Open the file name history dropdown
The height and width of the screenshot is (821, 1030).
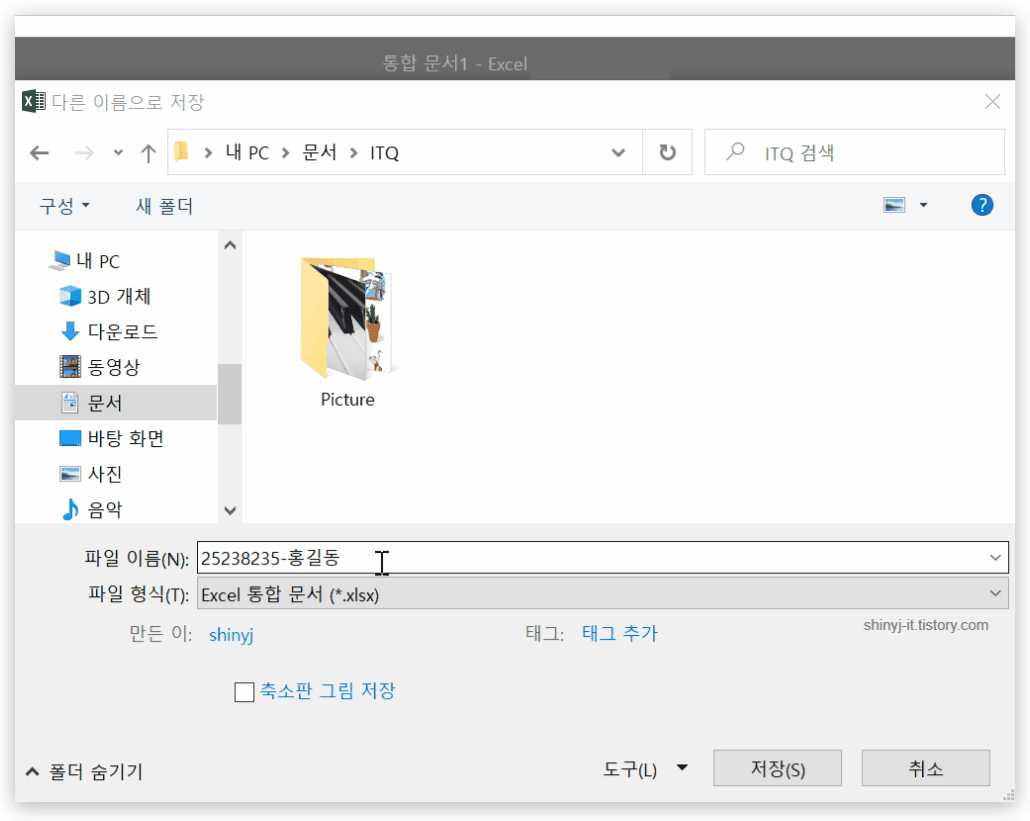[995, 558]
